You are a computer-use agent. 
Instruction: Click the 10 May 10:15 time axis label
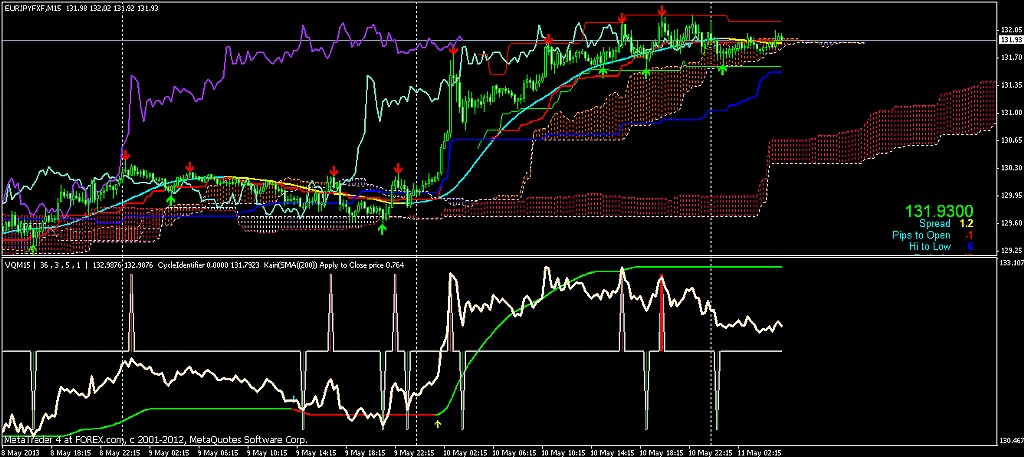click(562, 452)
